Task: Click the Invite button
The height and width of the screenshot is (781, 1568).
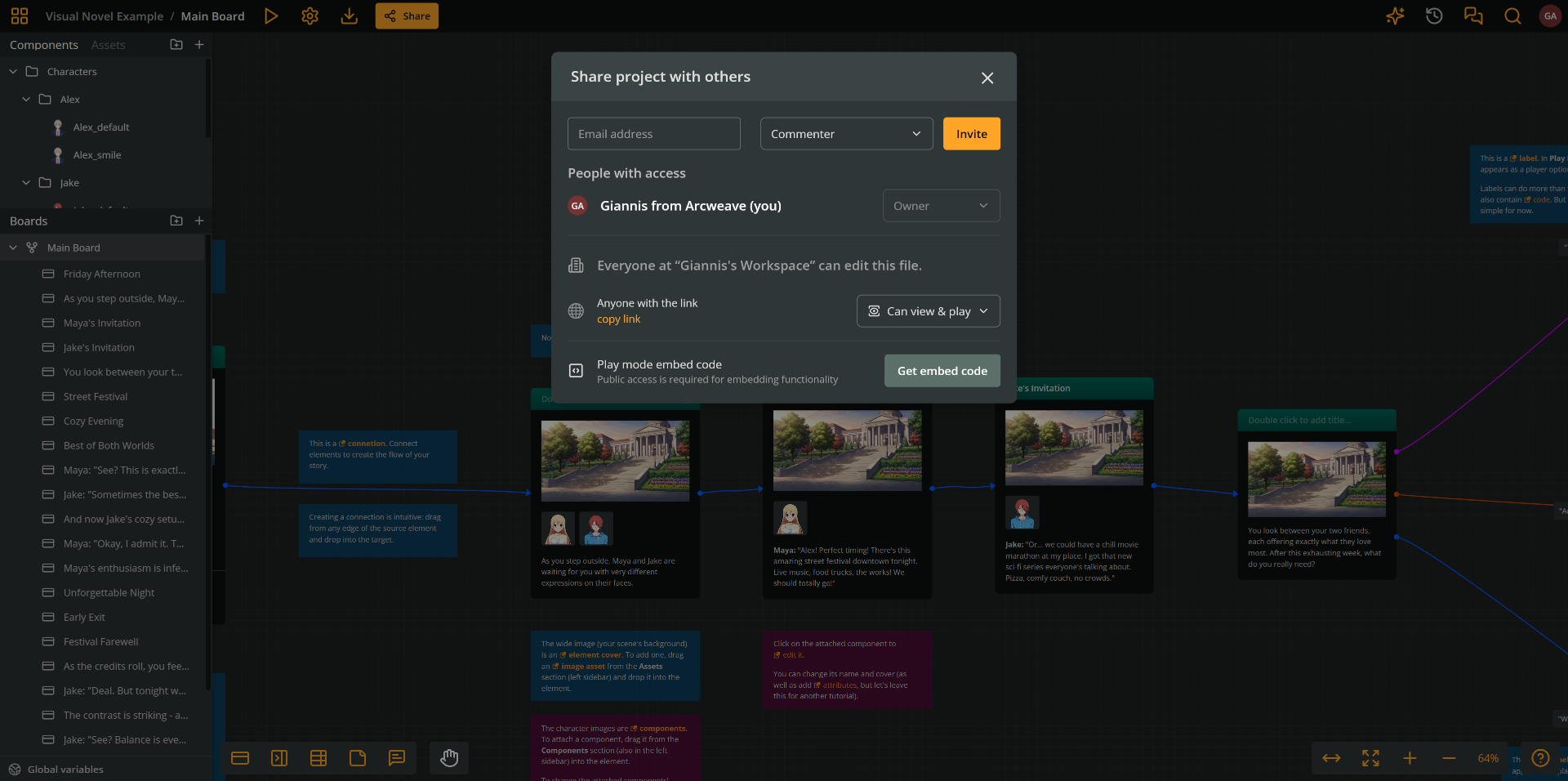Action: (970, 133)
